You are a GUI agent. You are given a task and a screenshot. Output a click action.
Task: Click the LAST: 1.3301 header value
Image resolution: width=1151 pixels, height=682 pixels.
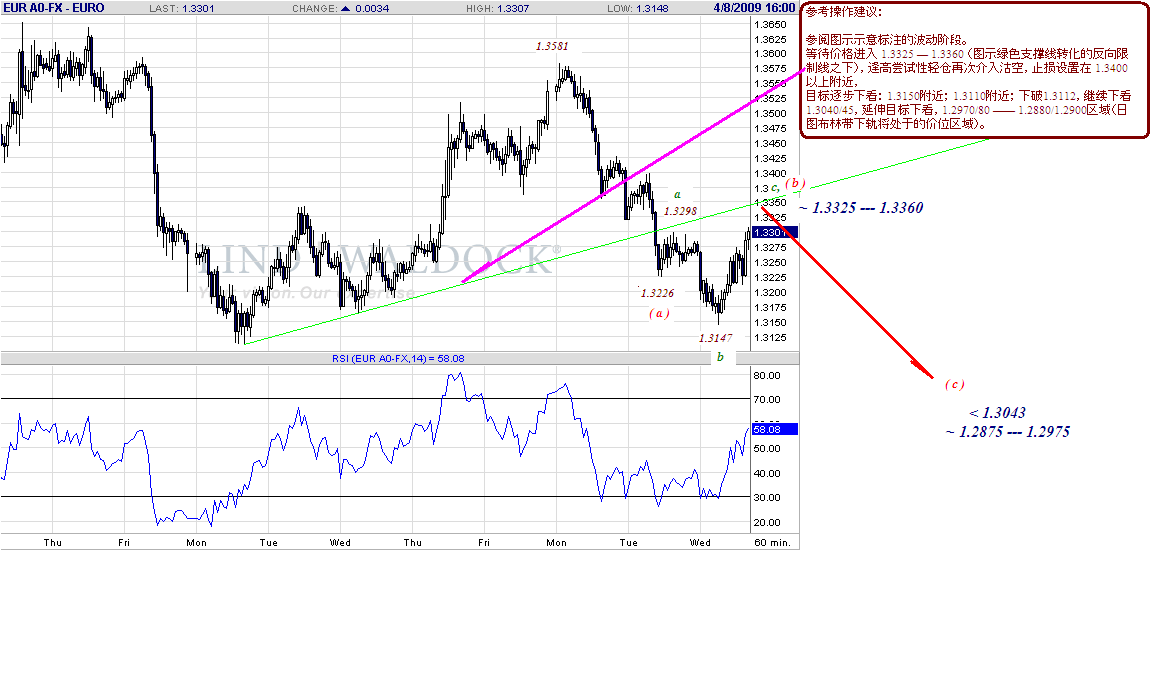[x=182, y=8]
